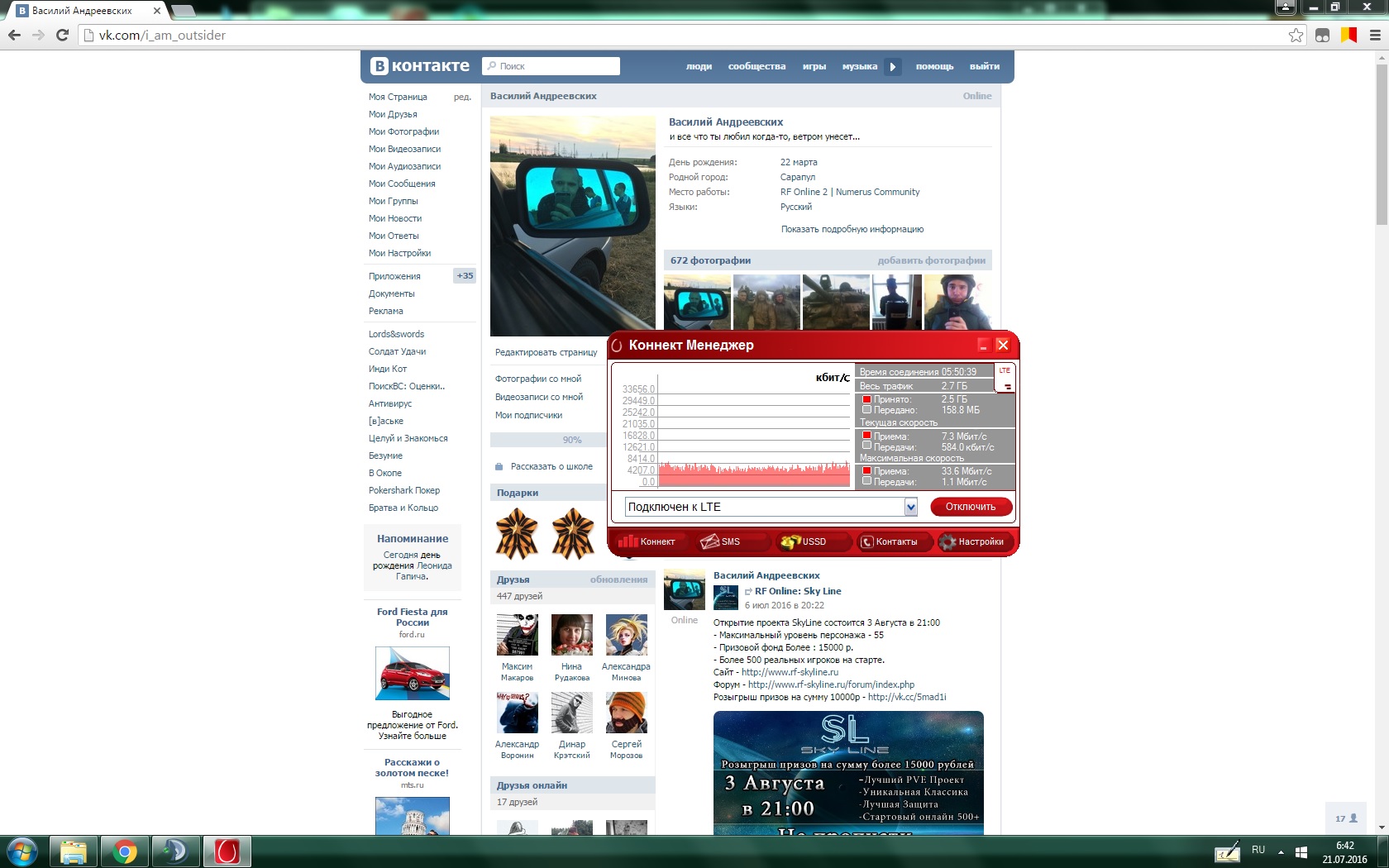Open the игры menu item
The height and width of the screenshot is (868, 1389).
pos(814,66)
